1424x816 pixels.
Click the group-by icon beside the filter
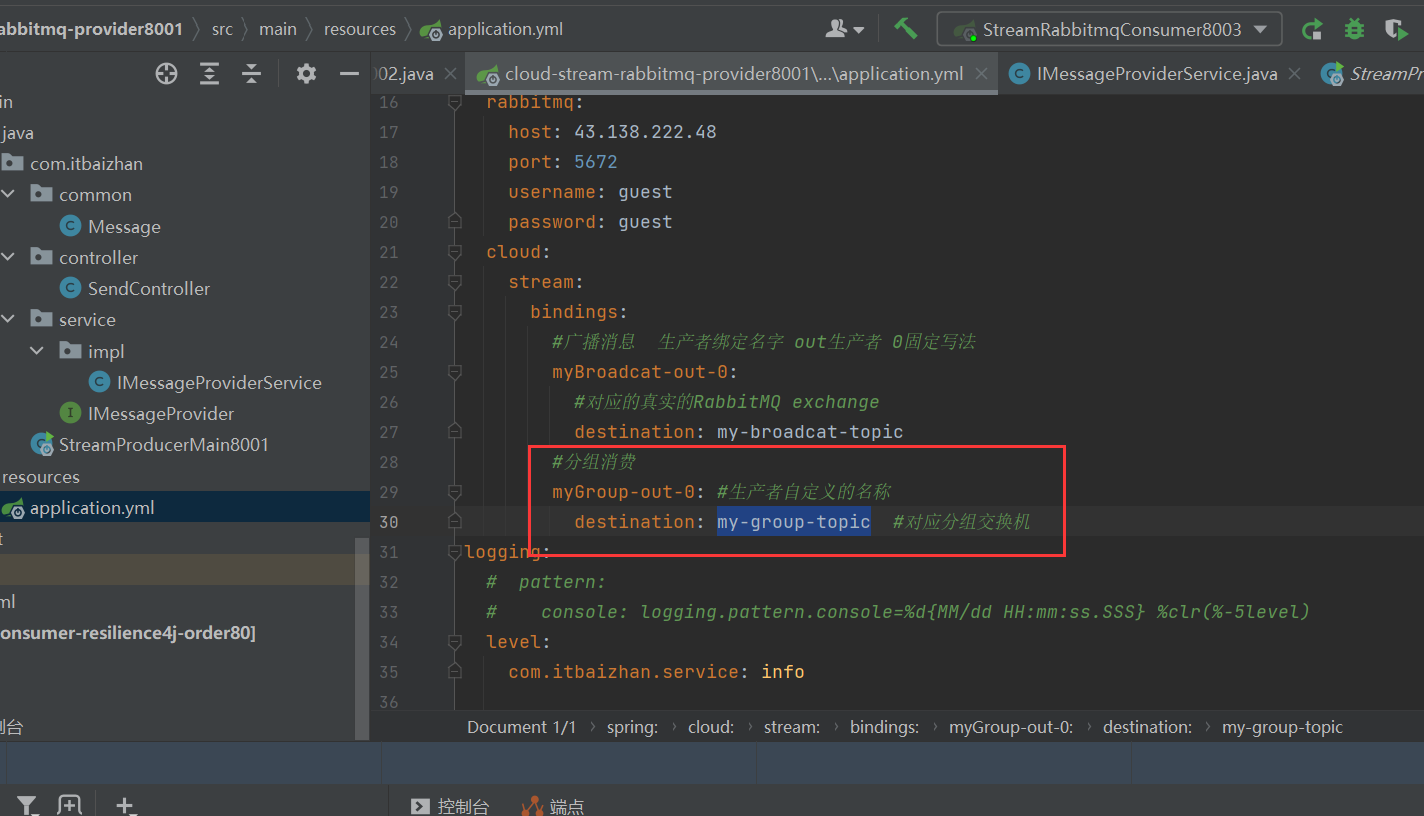[69, 805]
